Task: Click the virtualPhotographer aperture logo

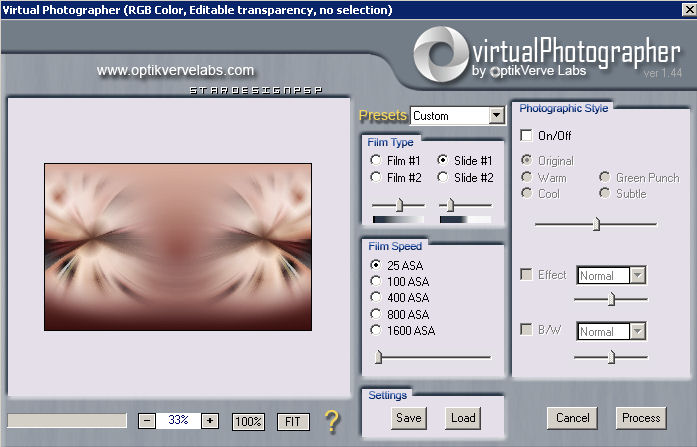Action: 441,54
